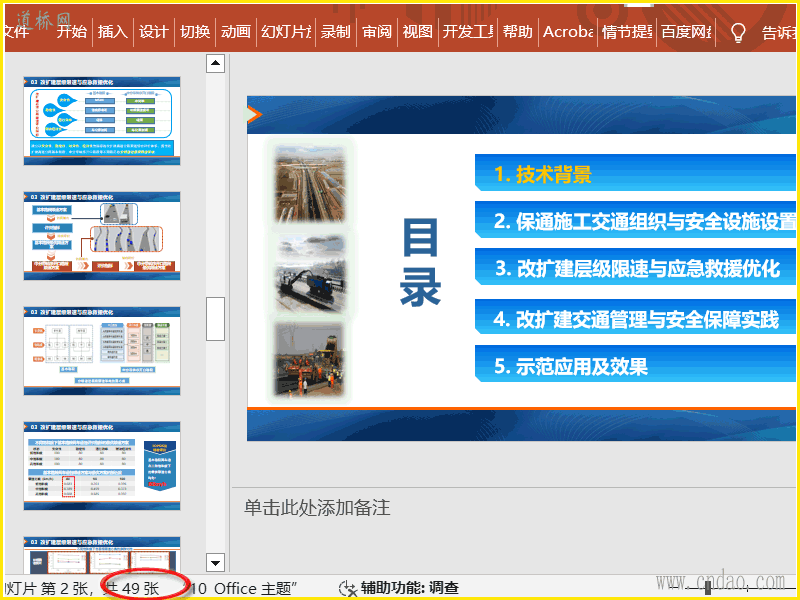Click the slide panel scrollbar thumb
This screenshot has height=600, width=800.
coord(215,319)
